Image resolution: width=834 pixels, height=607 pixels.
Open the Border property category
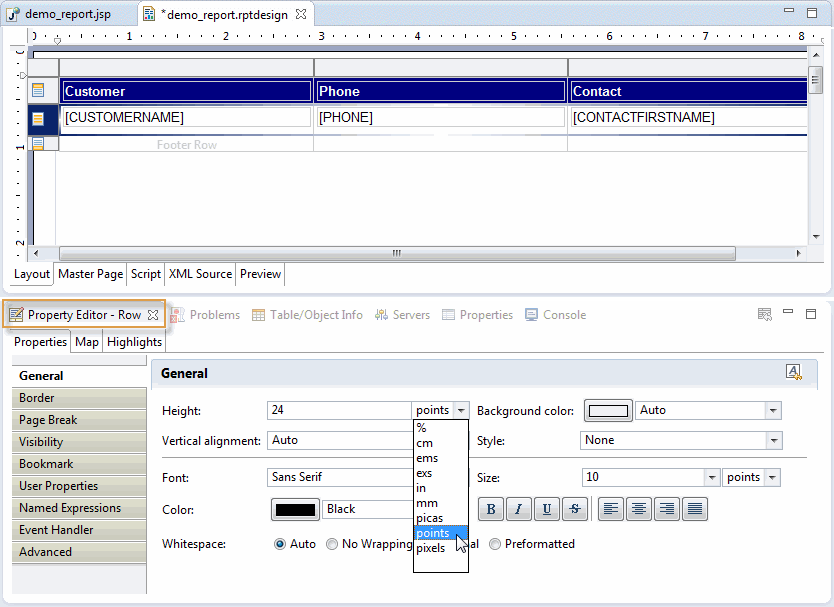79,398
